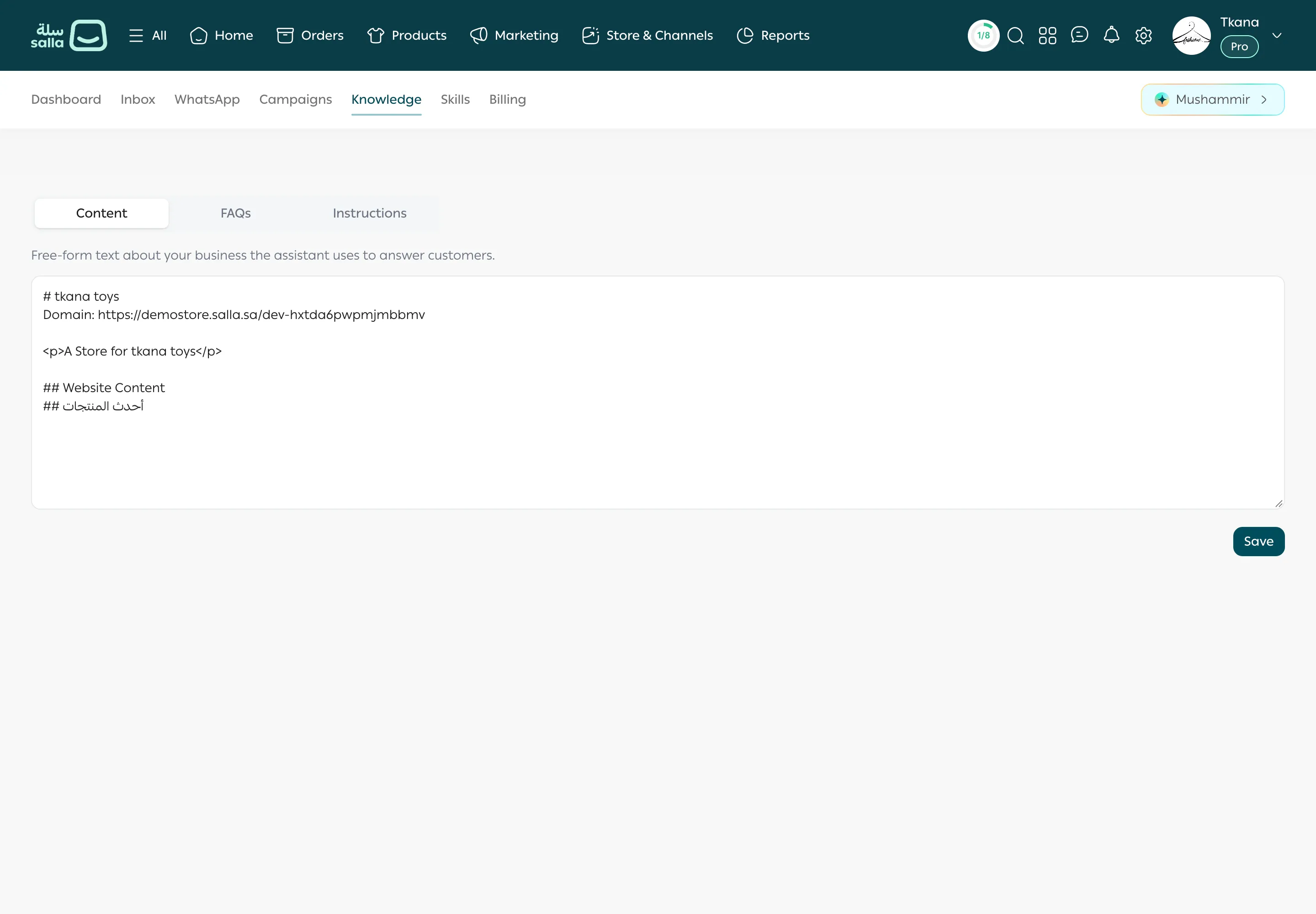Click inside the business content textarea

coord(658,393)
